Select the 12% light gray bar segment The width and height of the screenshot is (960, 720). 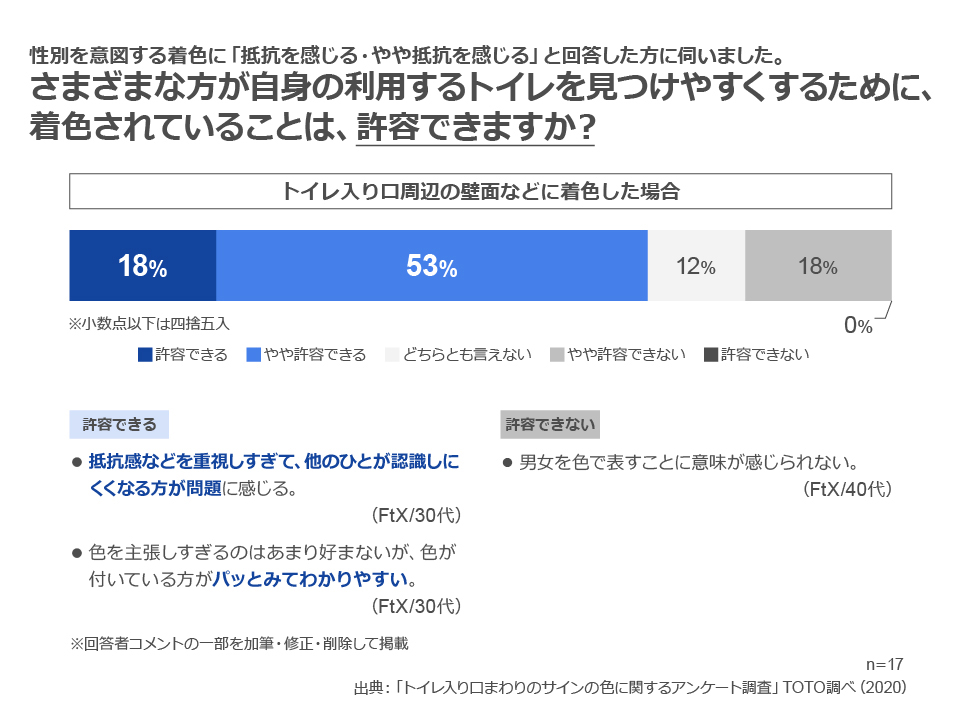click(x=696, y=266)
